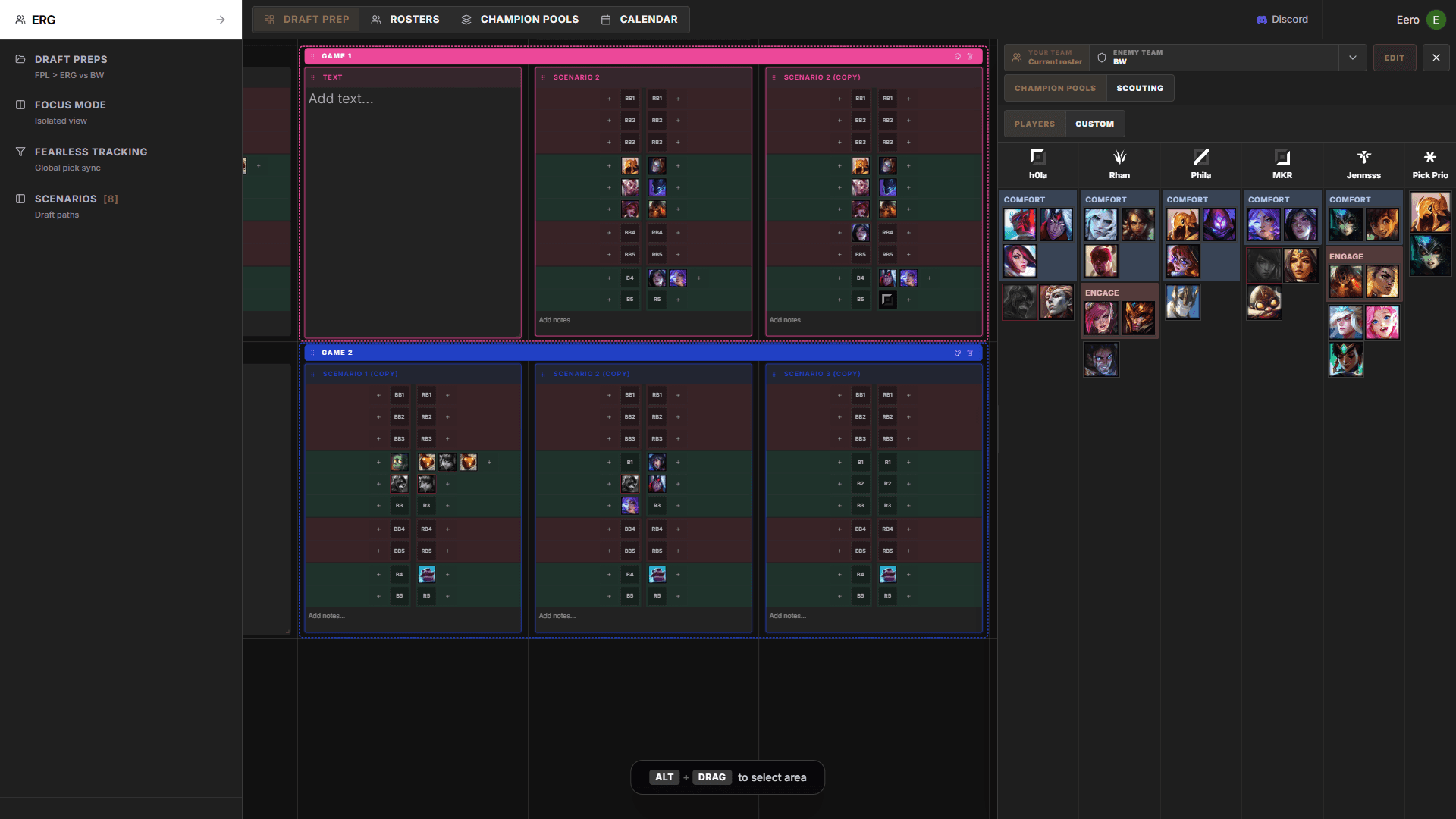Click Add notes under Scenario 2 in Game 1
Viewport: 1456px width, 819px height.
(643, 320)
